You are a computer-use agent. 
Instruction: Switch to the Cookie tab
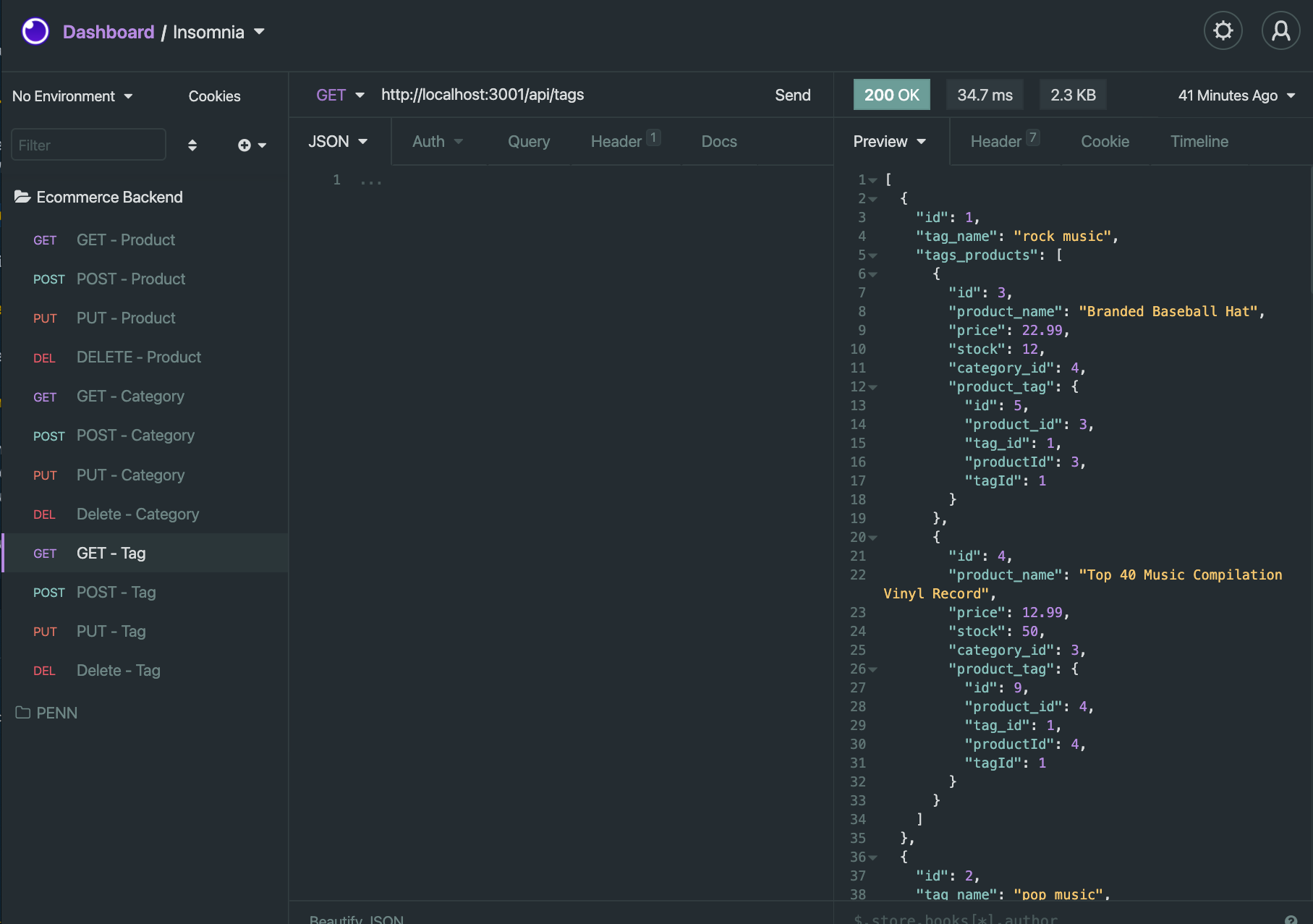(1105, 142)
